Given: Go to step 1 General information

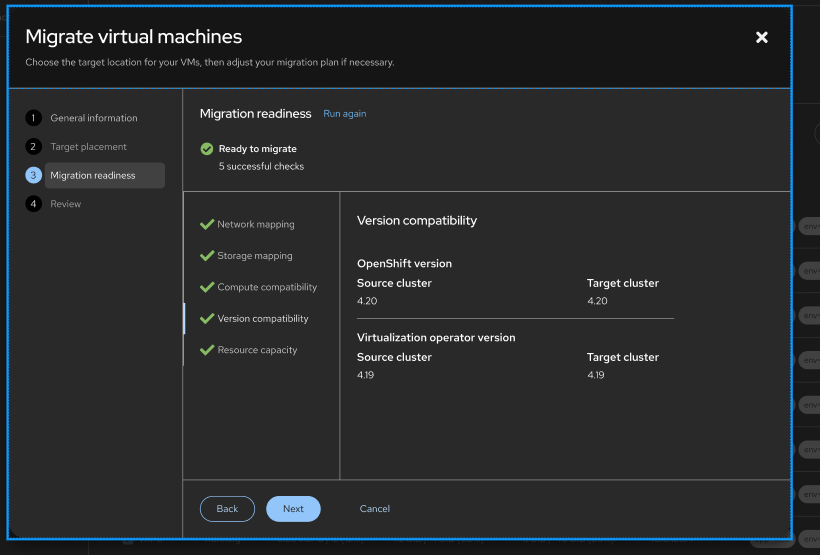Looking at the screenshot, I should pyautogui.click(x=94, y=118).
